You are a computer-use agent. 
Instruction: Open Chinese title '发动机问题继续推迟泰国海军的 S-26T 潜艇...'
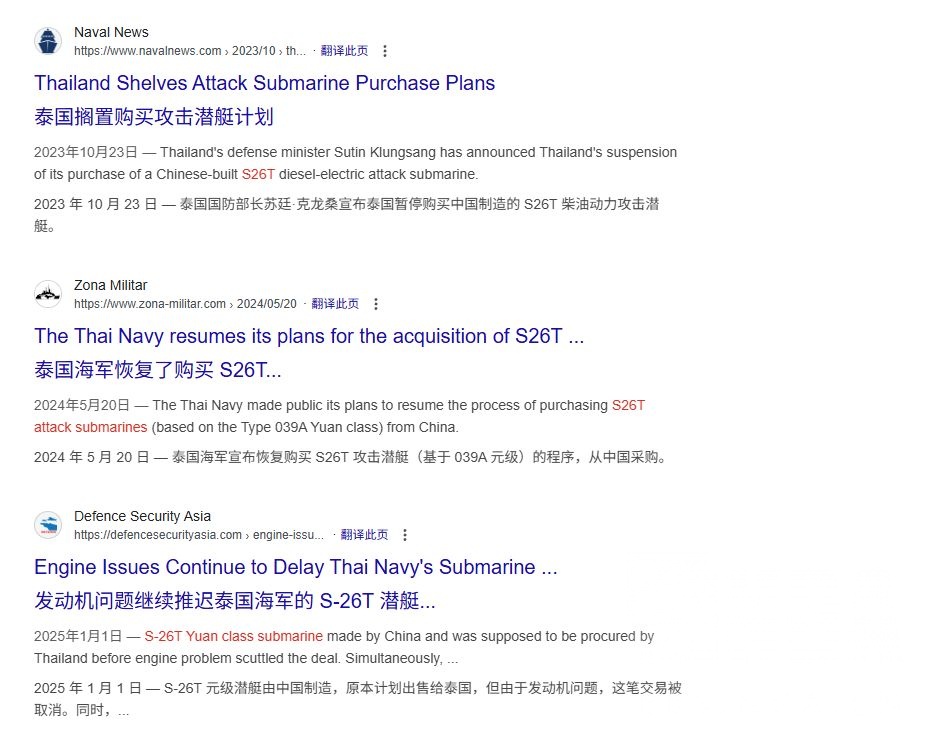235,601
